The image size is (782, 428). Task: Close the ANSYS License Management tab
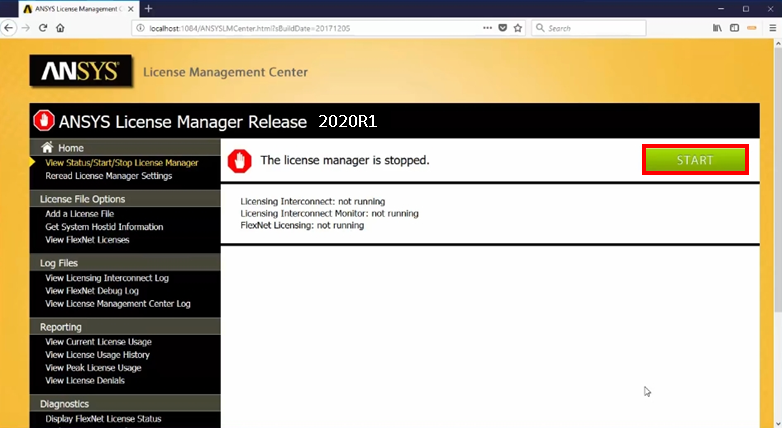(x=131, y=9)
